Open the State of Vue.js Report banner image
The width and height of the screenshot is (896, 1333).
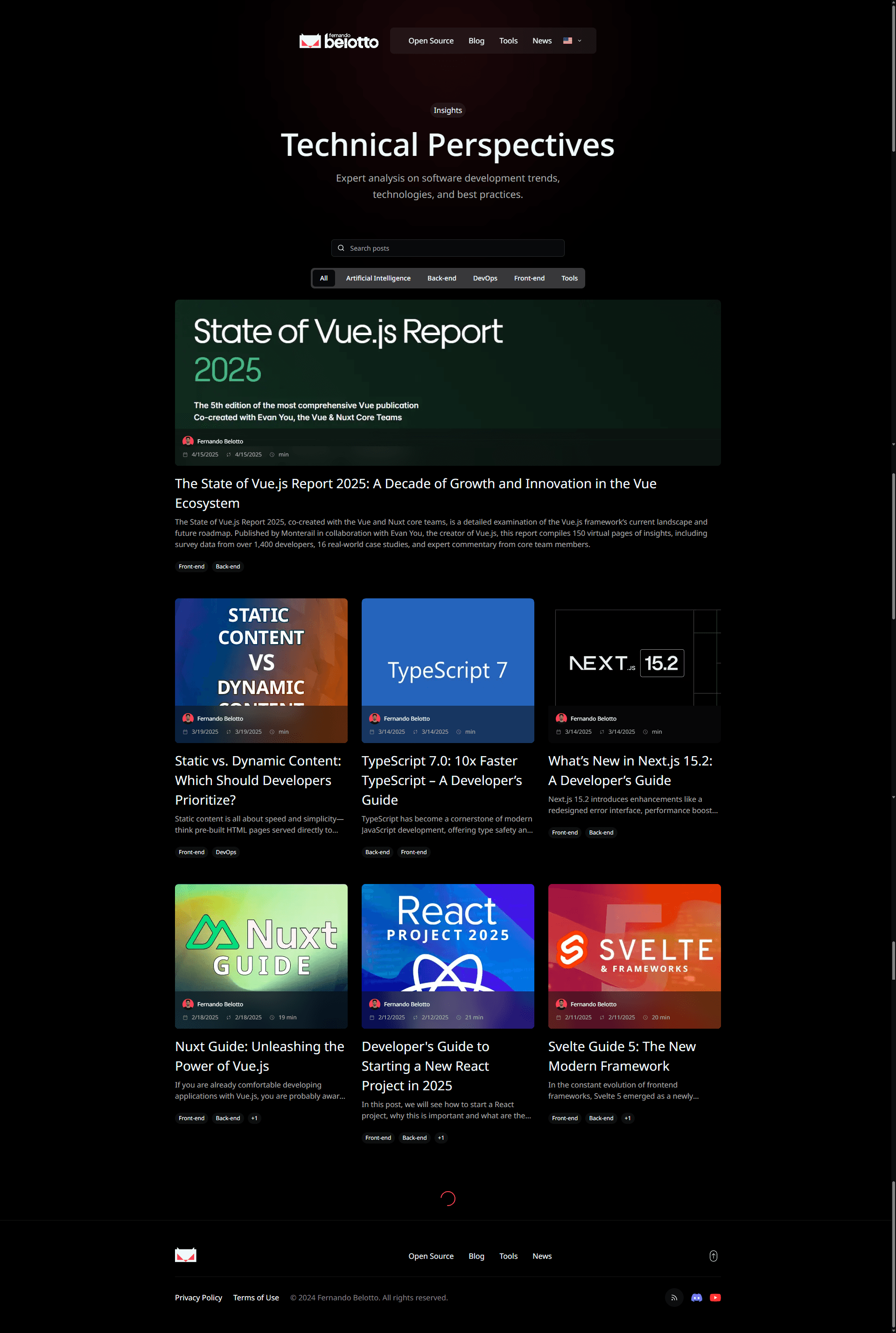point(448,382)
